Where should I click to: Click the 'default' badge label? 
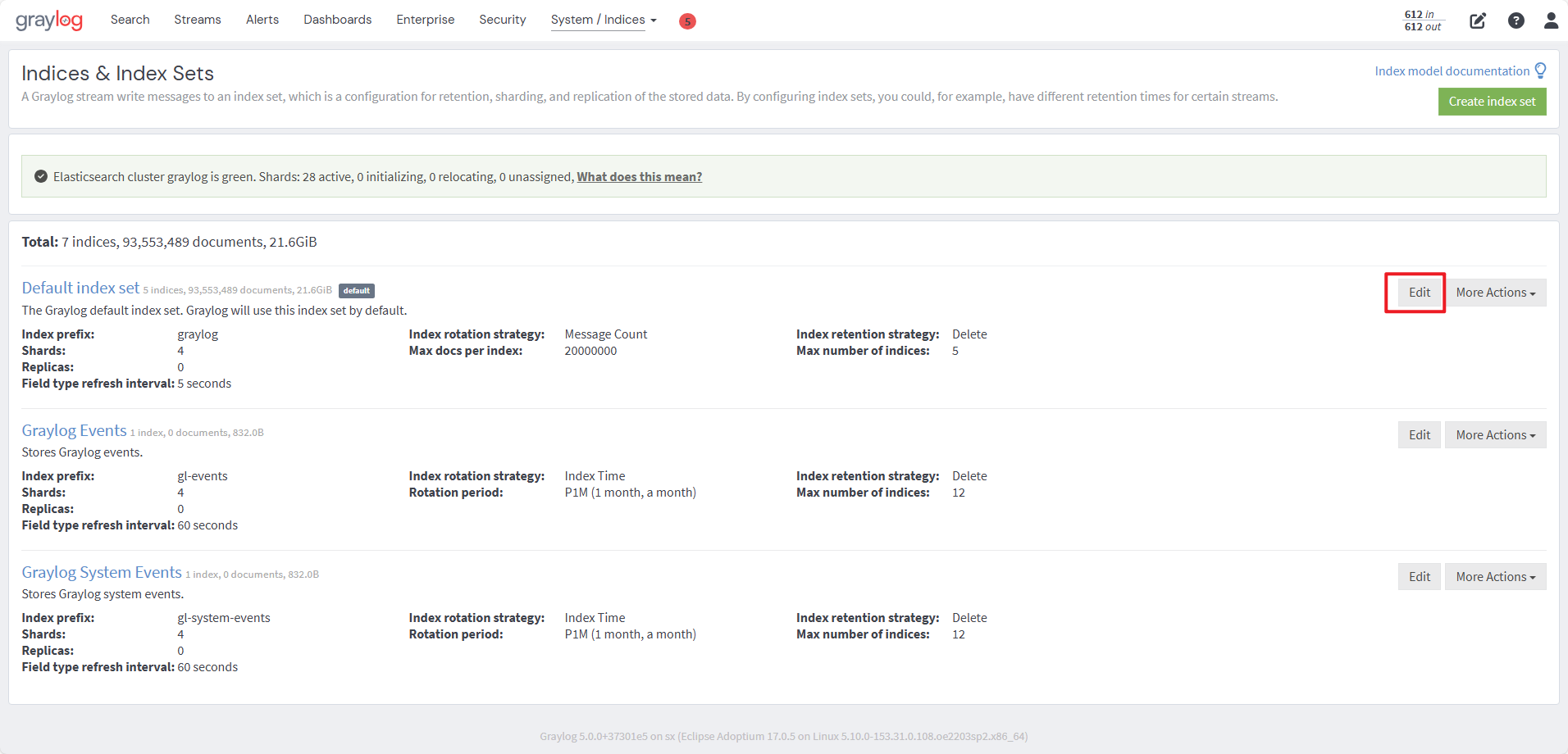[x=357, y=290]
